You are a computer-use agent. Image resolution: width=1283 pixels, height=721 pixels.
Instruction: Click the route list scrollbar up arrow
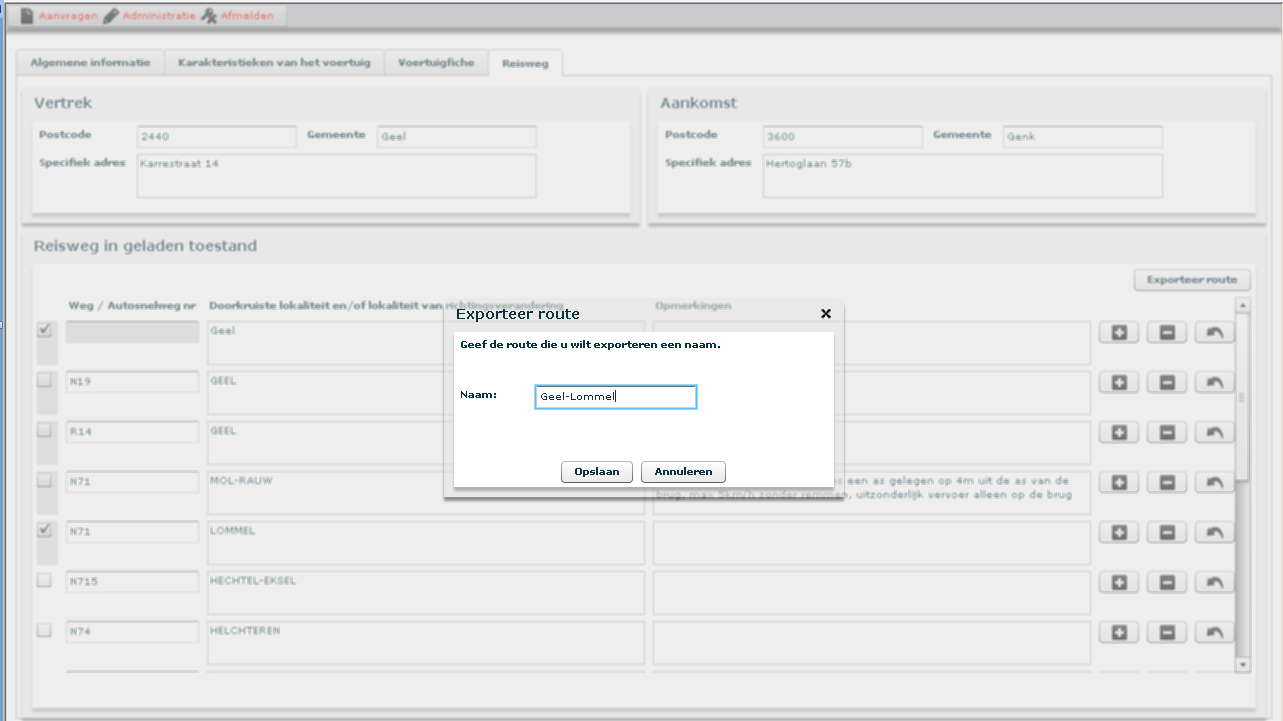tap(1243, 305)
